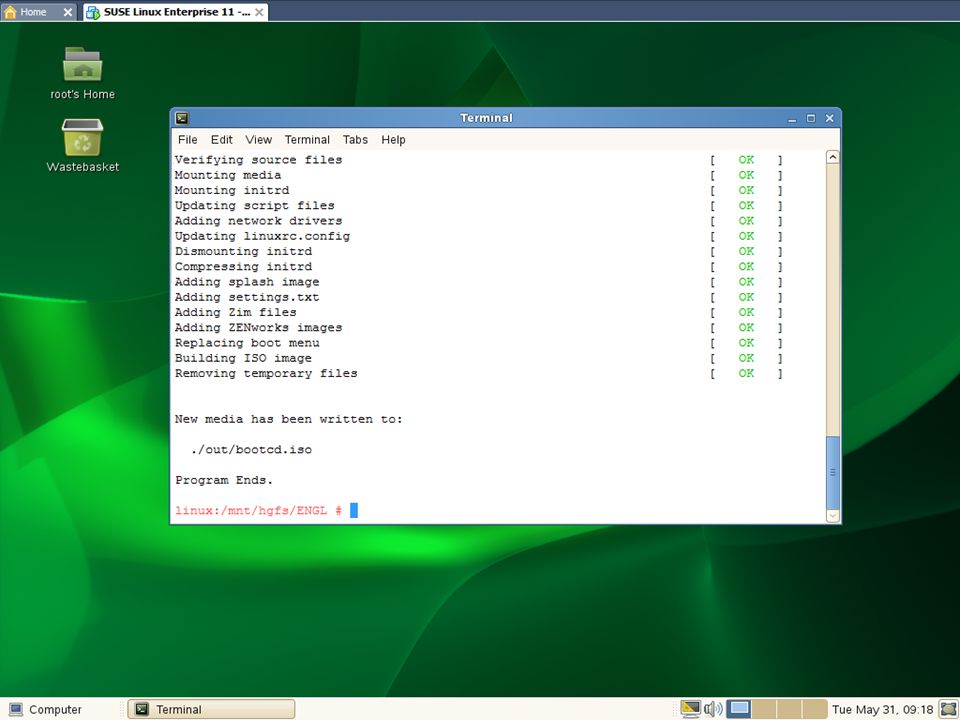Click the Terminal window title text

point(486,118)
